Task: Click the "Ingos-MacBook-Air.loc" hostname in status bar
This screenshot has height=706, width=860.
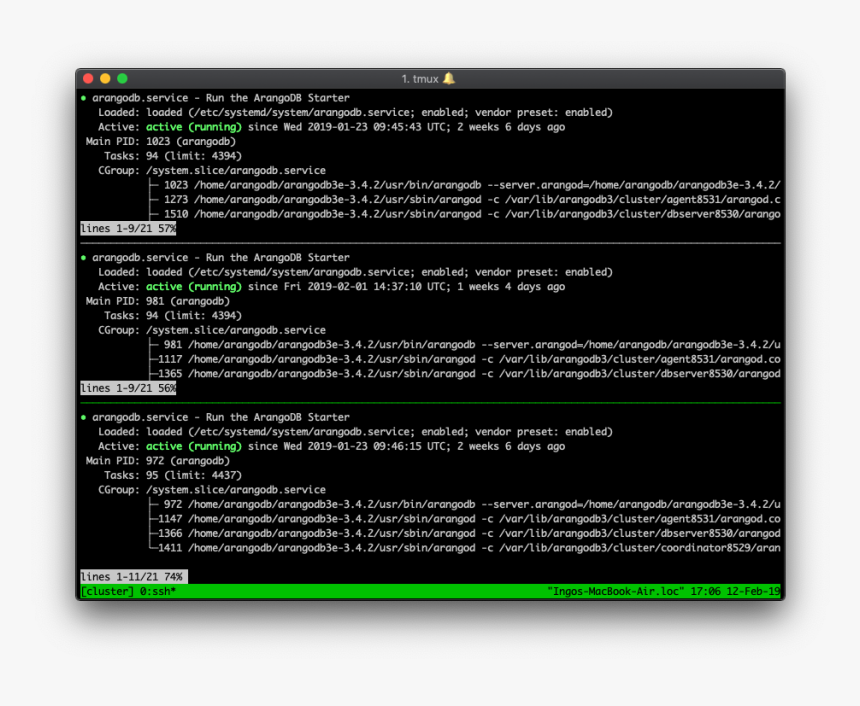Action: tap(615, 591)
